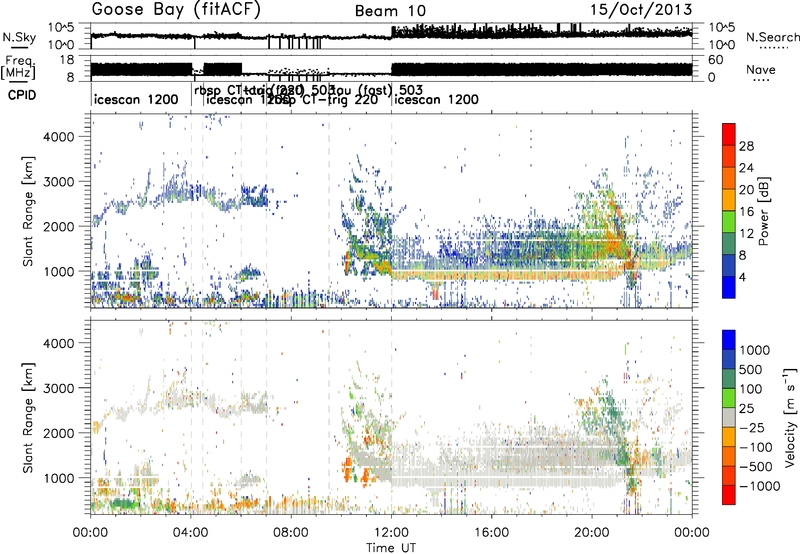Viewport: 800px width, 554px height.
Task: Click the '16' label on the Power scale
Action: coord(746,212)
